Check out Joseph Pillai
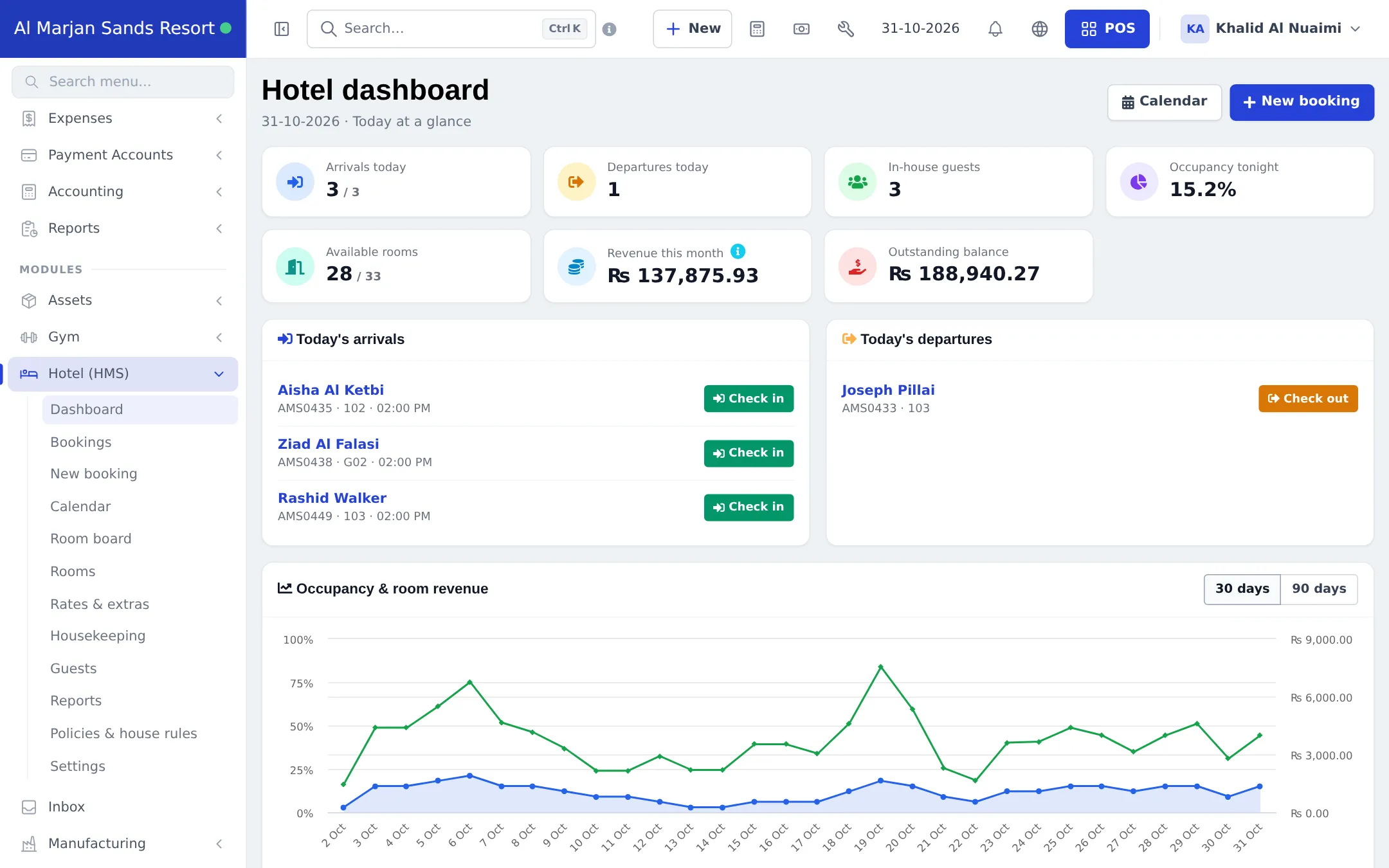 click(x=1308, y=399)
